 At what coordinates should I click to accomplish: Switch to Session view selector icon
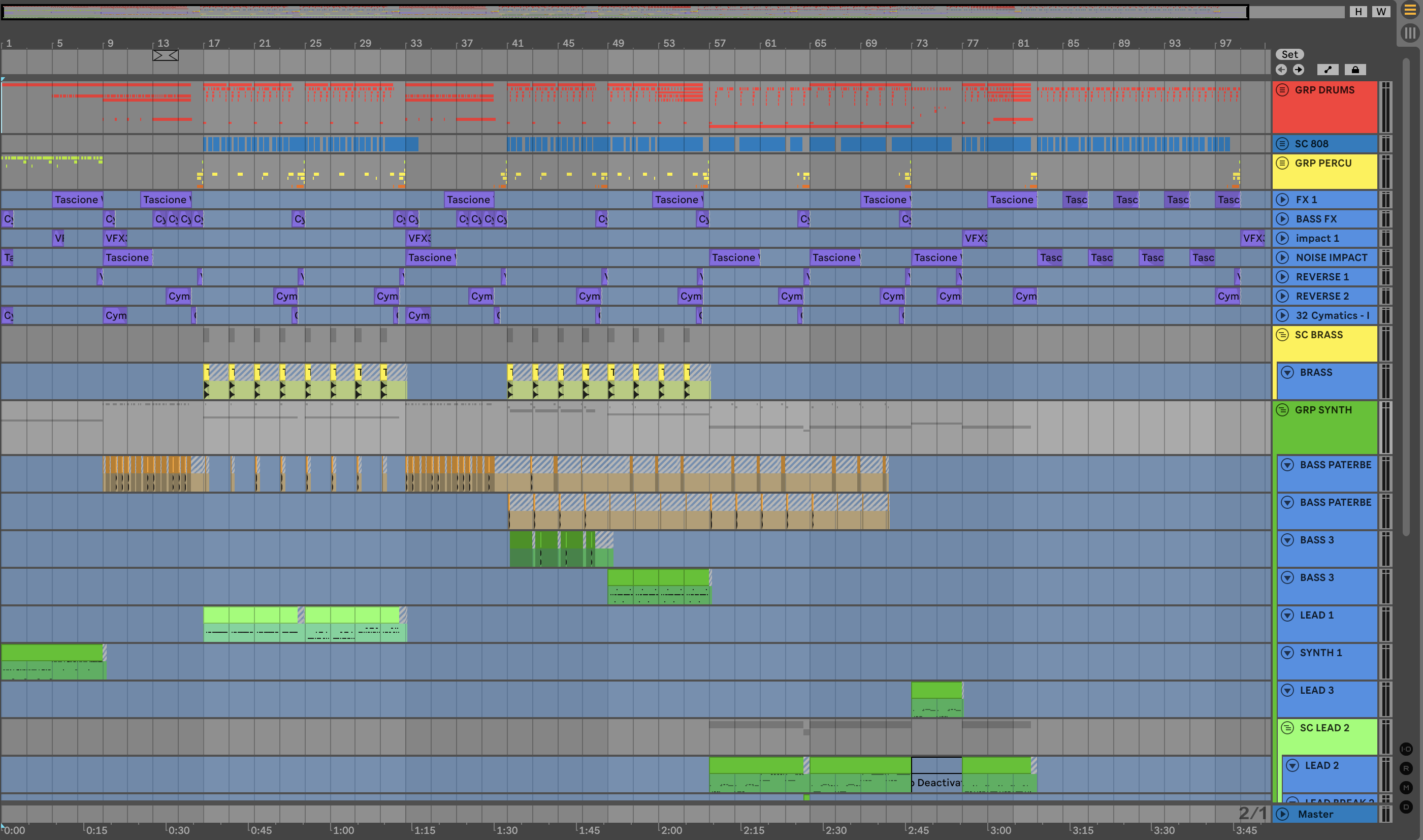click(1409, 33)
